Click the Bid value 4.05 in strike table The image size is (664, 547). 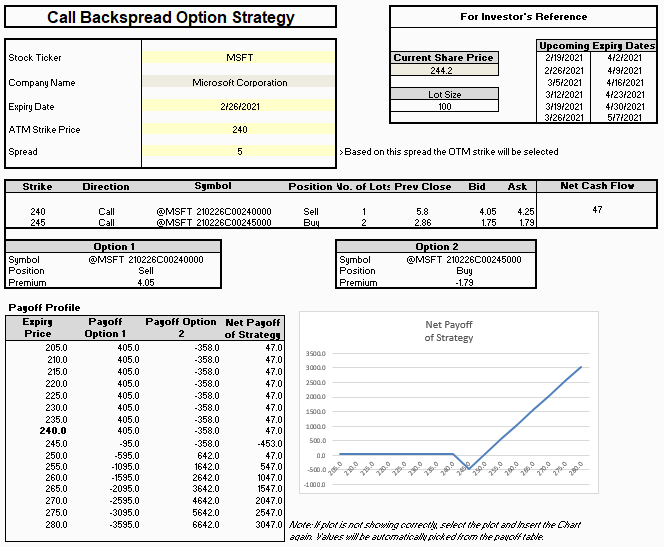click(x=488, y=211)
